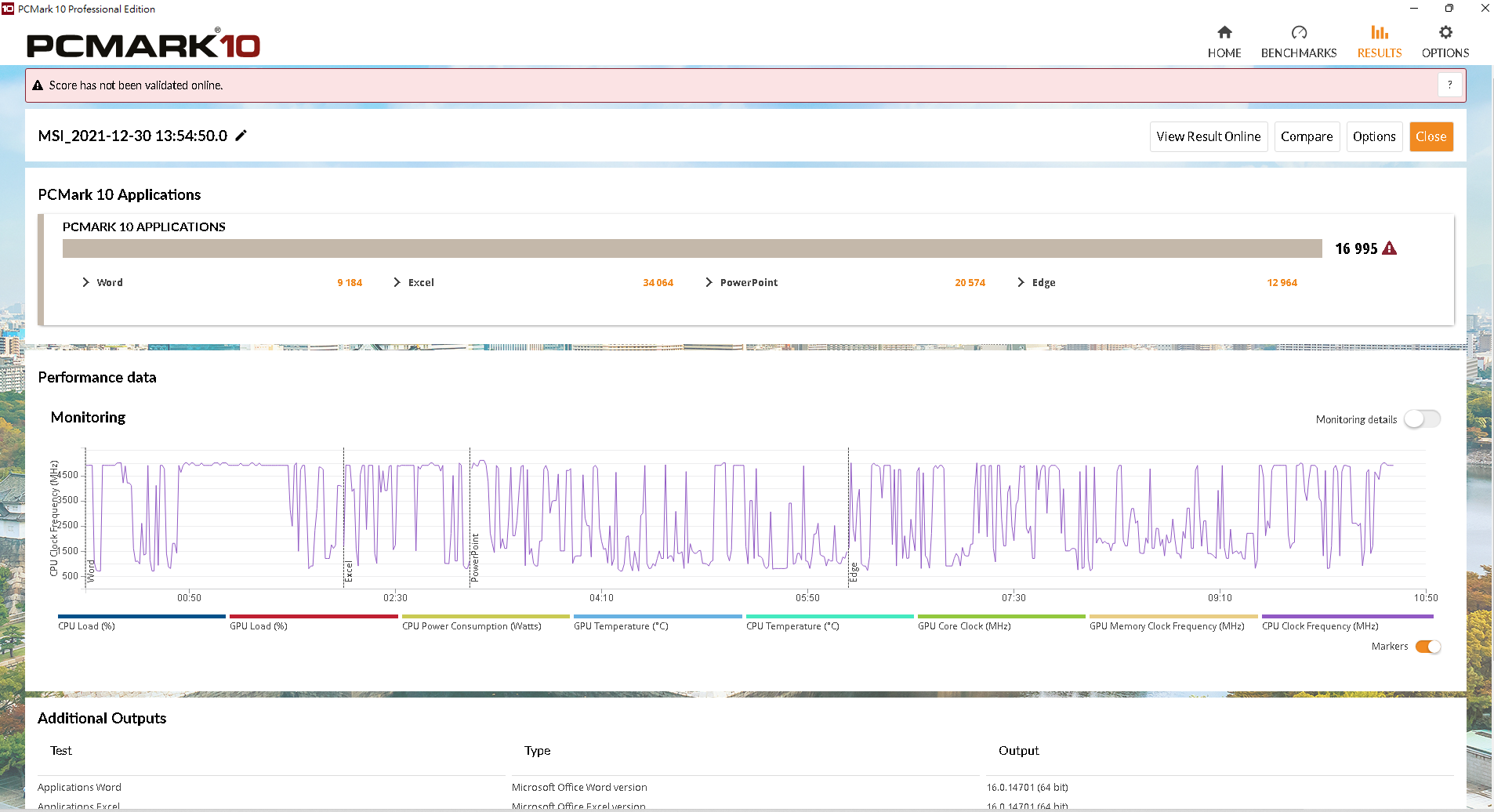Expand the Word score details
The image size is (1494, 812).
click(x=85, y=282)
